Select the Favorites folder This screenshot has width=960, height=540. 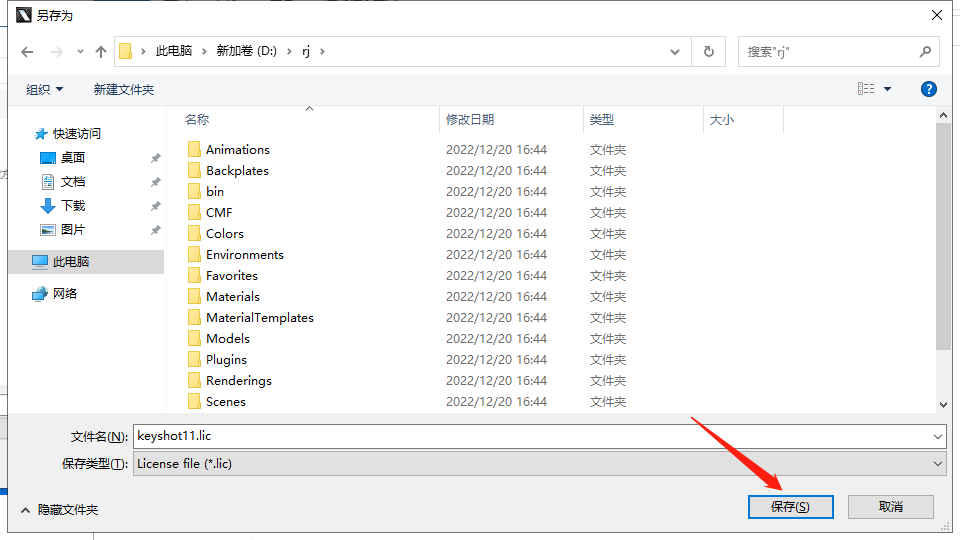tap(232, 276)
